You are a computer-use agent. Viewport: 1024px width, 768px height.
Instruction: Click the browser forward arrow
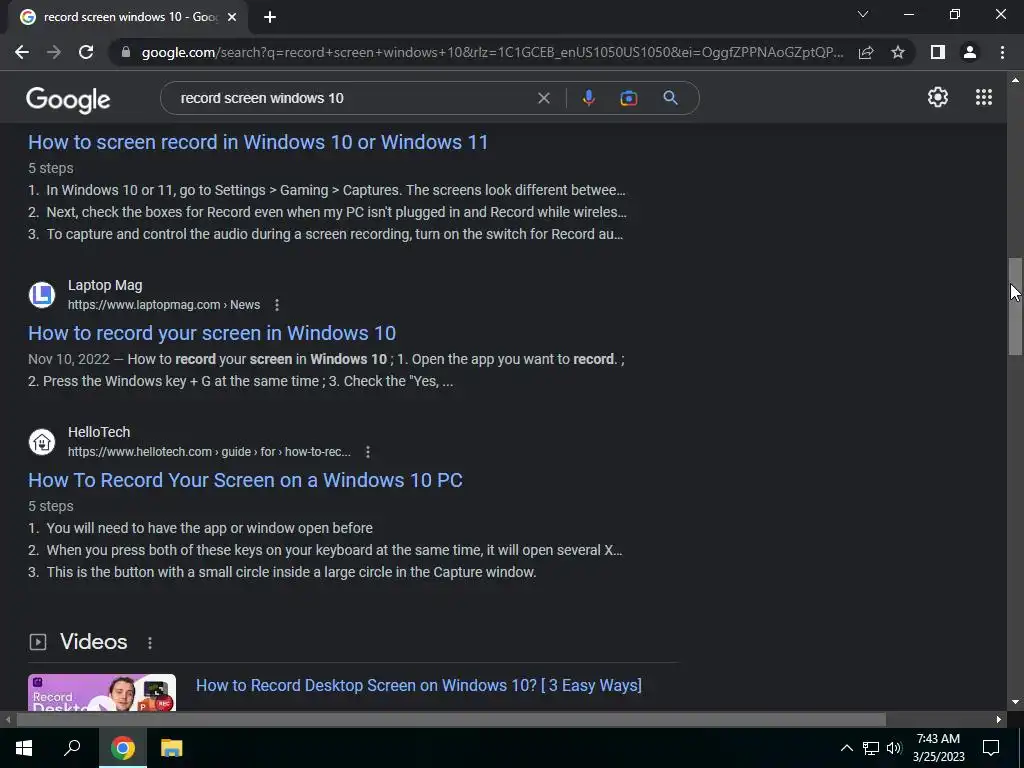[54, 52]
